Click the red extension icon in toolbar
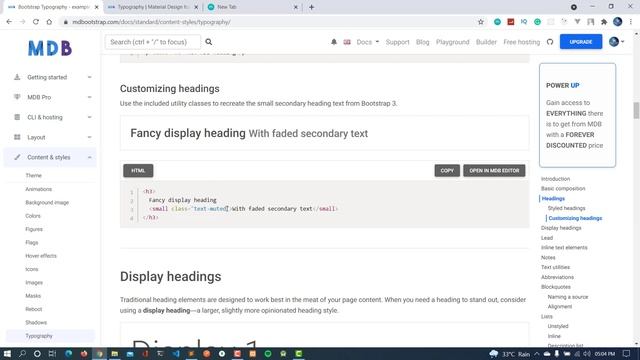The image size is (640, 360). (511, 22)
